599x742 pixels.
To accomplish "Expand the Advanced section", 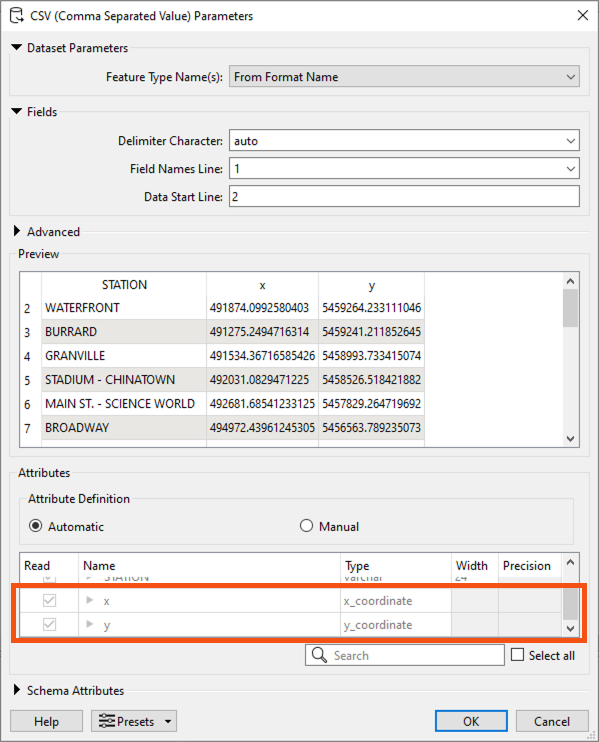I will 17,231.
